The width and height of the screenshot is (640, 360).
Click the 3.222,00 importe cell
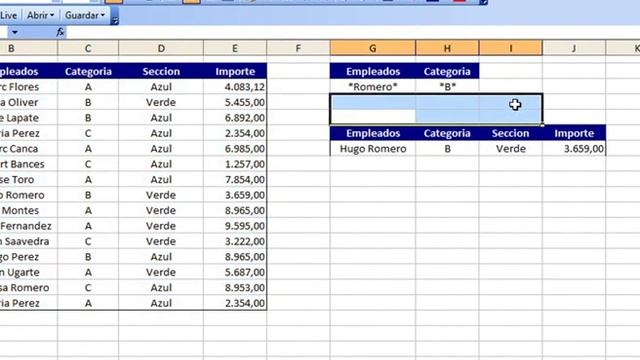pyautogui.click(x=235, y=242)
